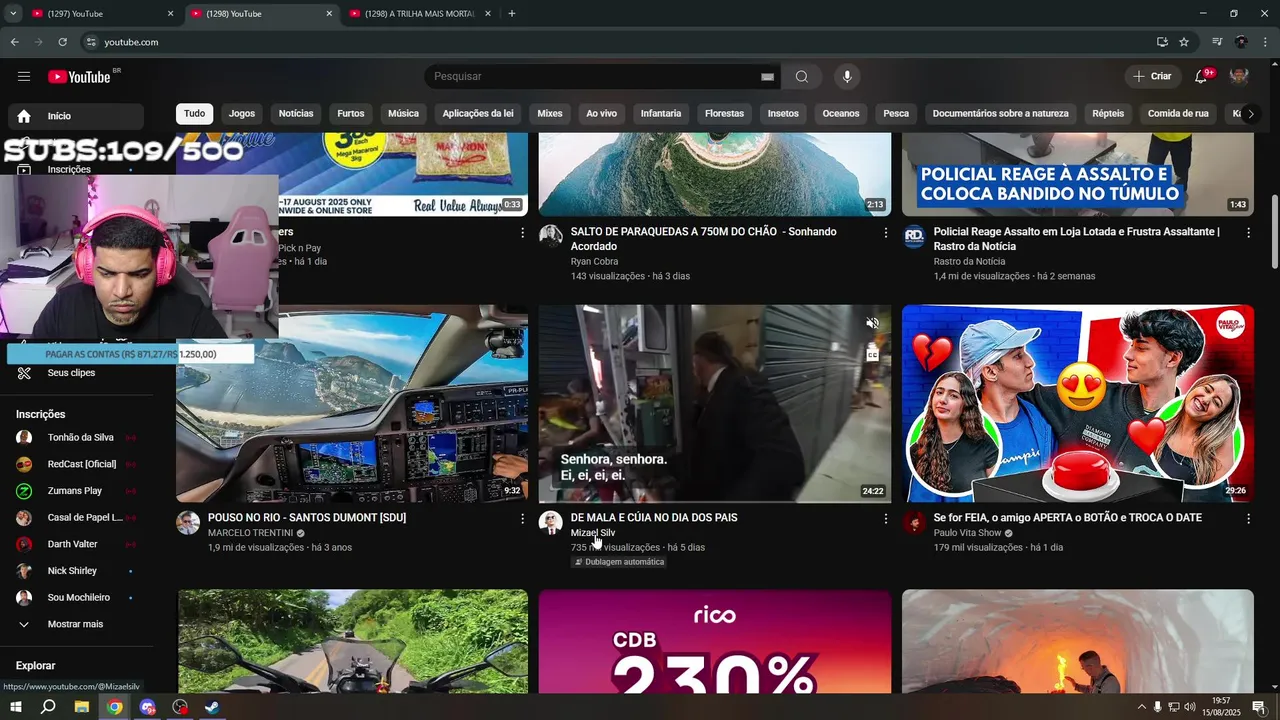Bookmark the page with the star icon
Viewport: 1280px width, 720px height.
click(x=1184, y=42)
